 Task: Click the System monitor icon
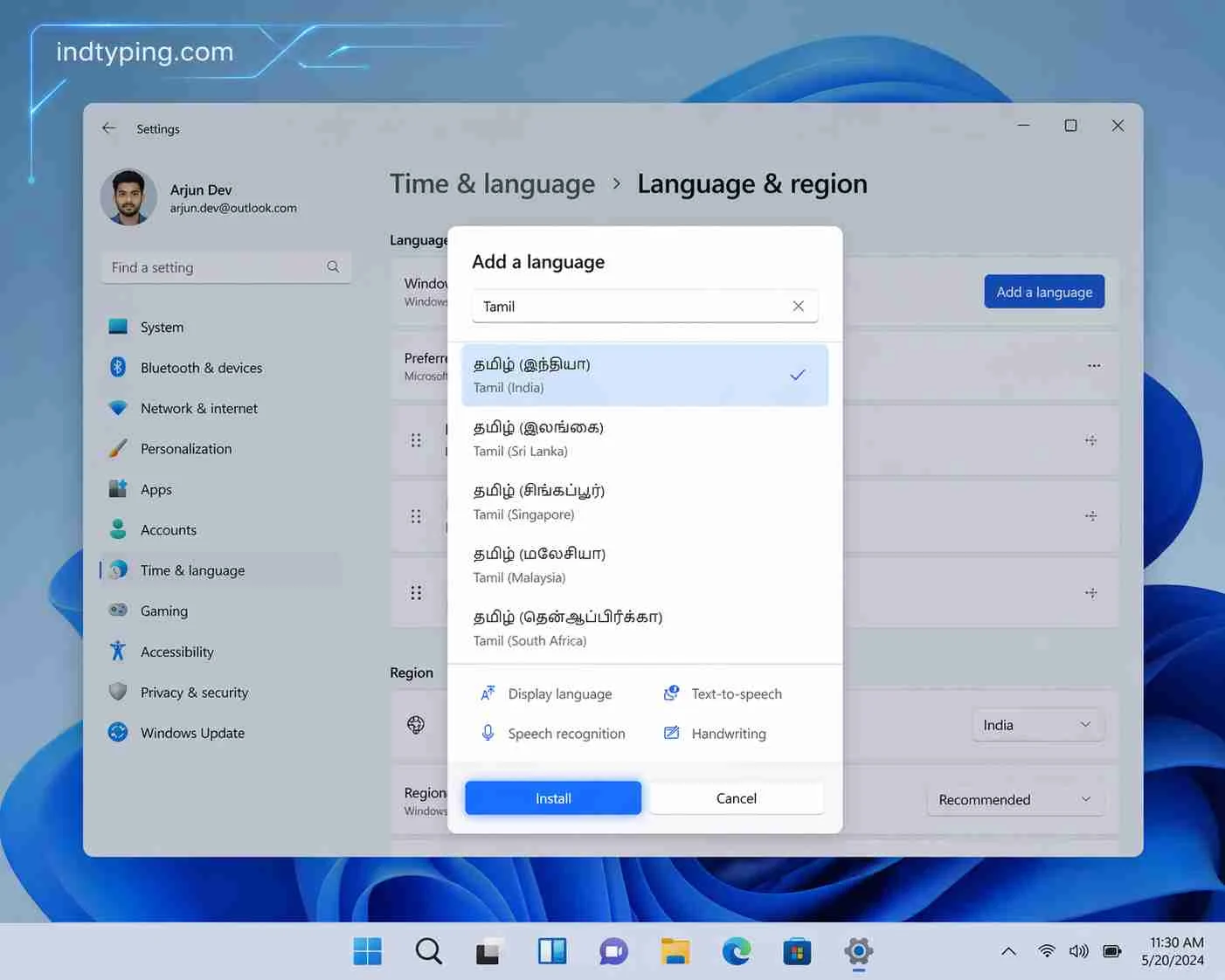(x=118, y=327)
